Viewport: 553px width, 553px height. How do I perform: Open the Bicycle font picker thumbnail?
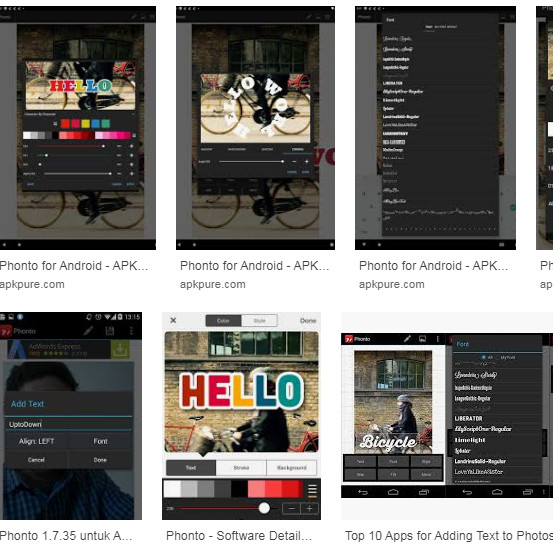pyautogui.click(x=447, y=415)
